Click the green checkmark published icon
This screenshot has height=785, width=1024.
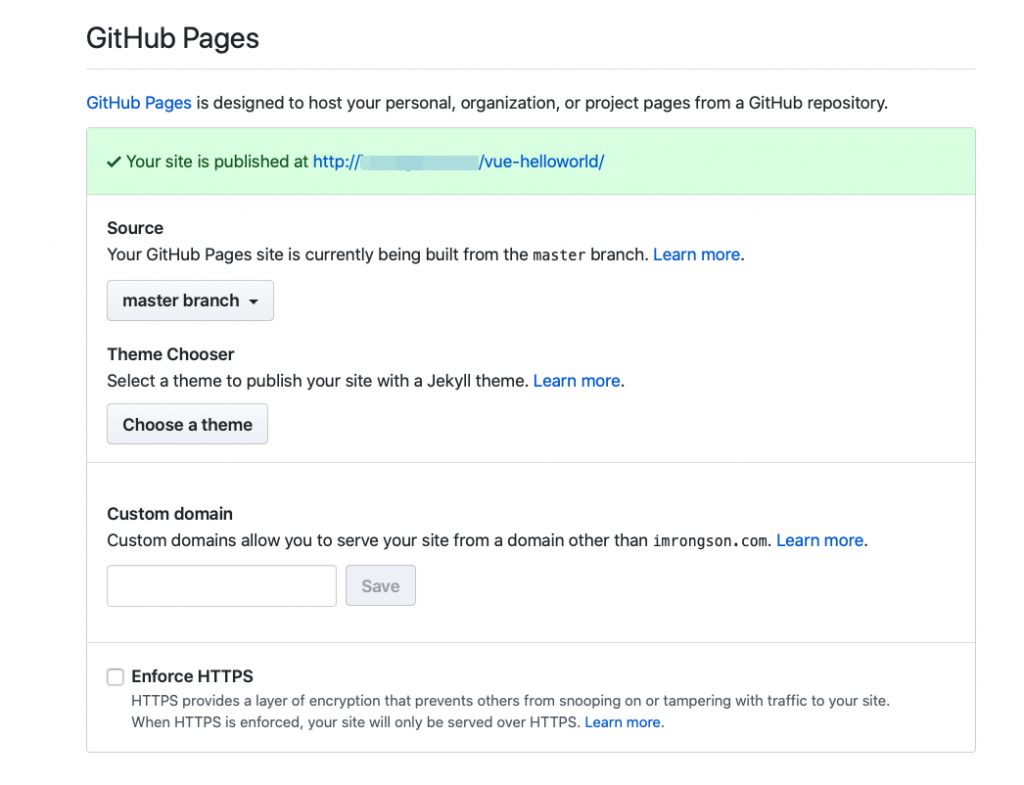pos(114,162)
